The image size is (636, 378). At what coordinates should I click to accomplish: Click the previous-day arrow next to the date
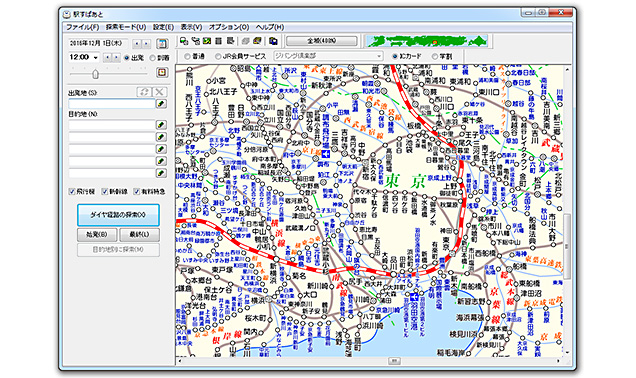pyautogui.click(x=137, y=43)
